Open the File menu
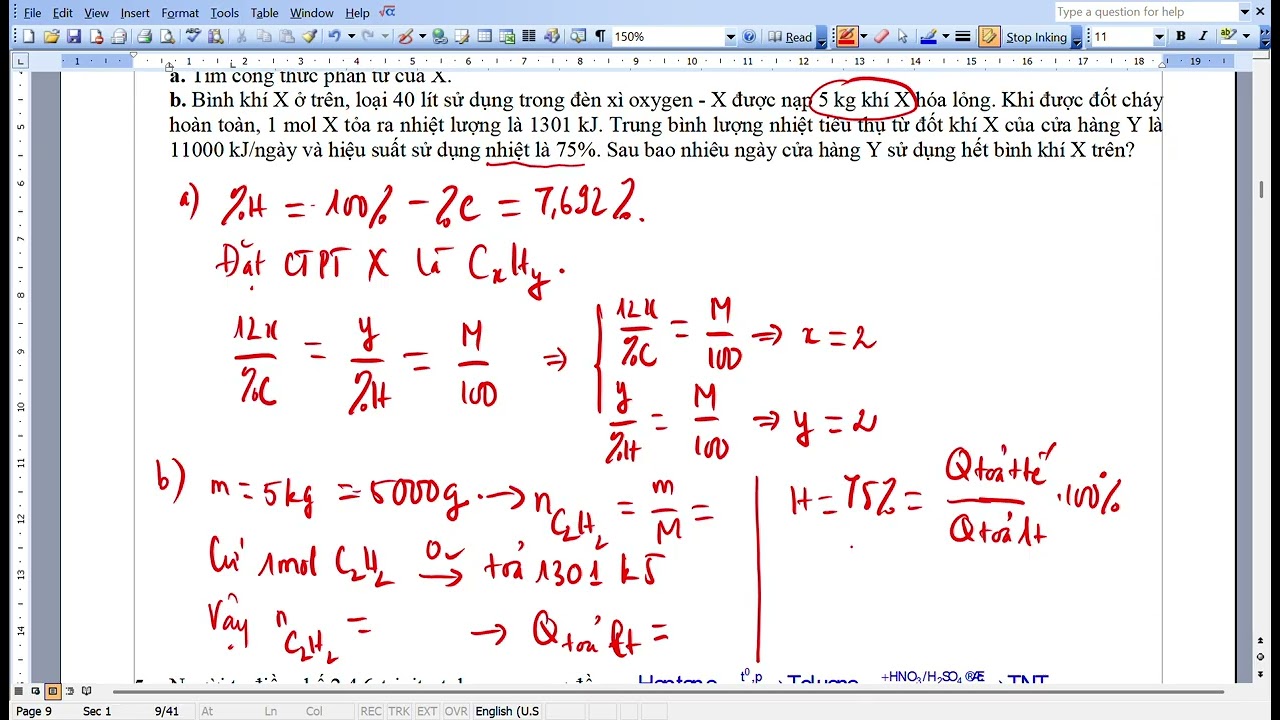This screenshot has height=720, width=1280. pos(32,13)
